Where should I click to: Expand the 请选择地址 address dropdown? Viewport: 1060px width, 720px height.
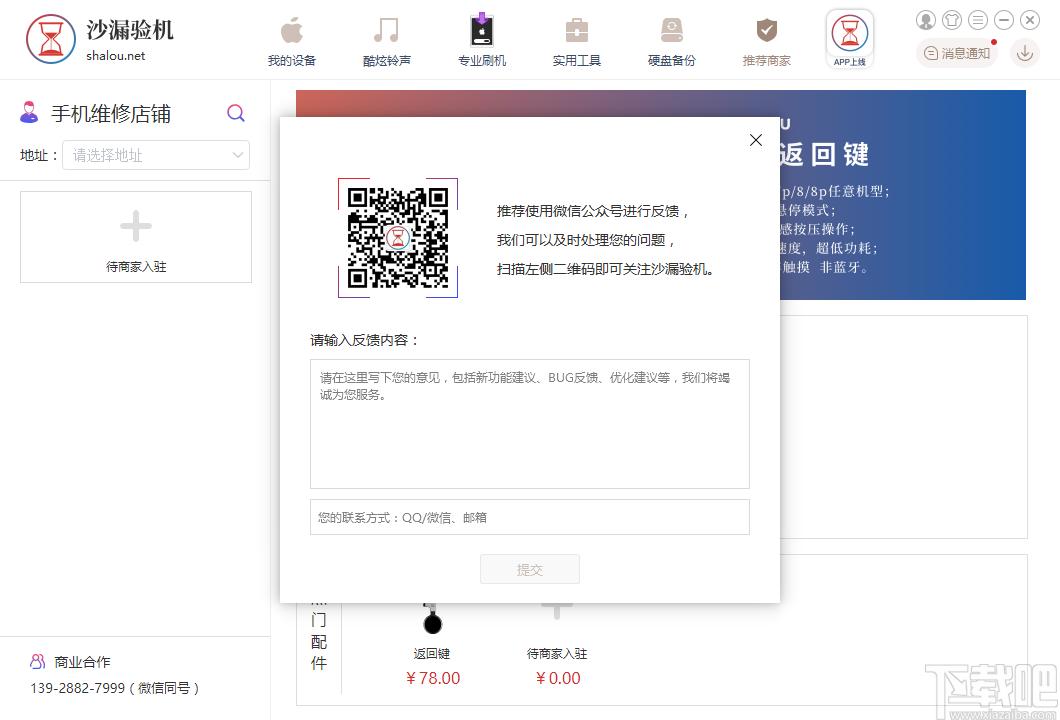156,155
